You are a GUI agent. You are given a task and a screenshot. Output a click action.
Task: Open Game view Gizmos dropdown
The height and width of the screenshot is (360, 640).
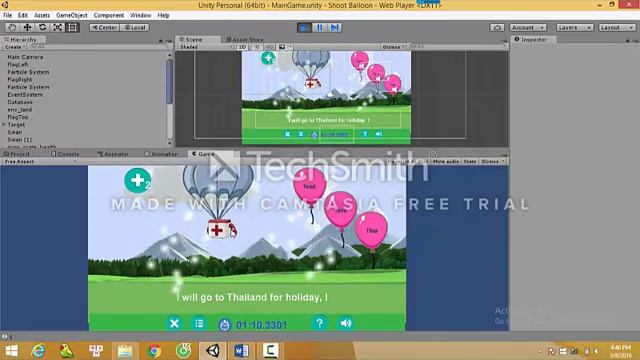coord(492,162)
